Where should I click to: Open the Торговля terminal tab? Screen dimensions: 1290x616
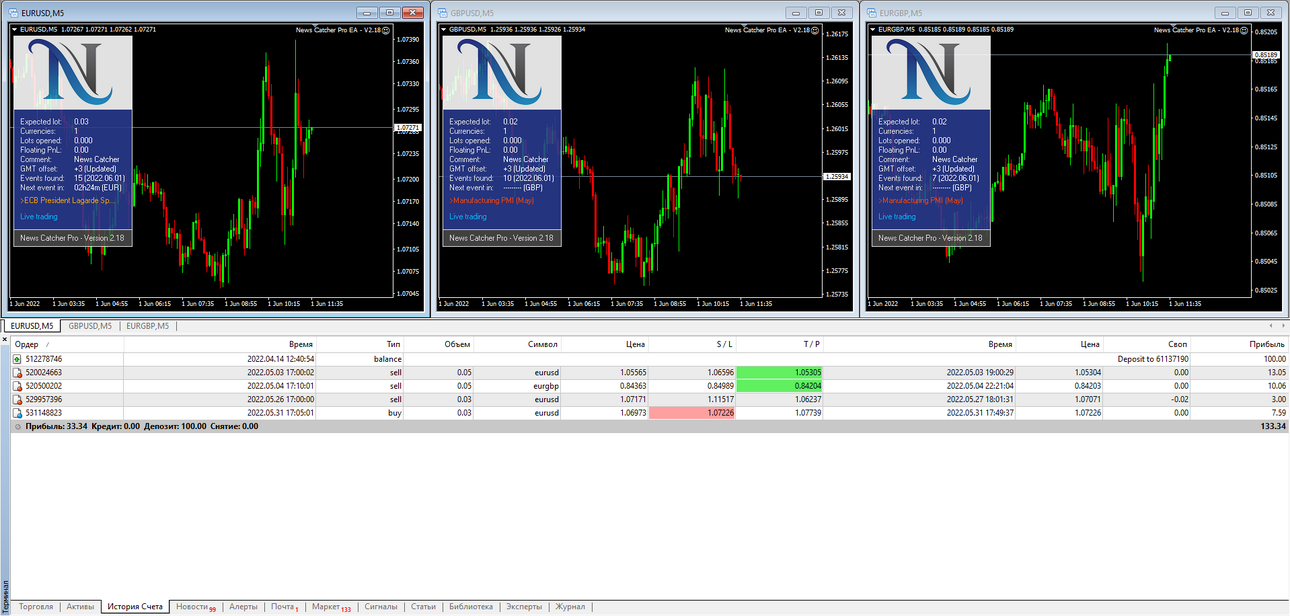tap(36, 606)
